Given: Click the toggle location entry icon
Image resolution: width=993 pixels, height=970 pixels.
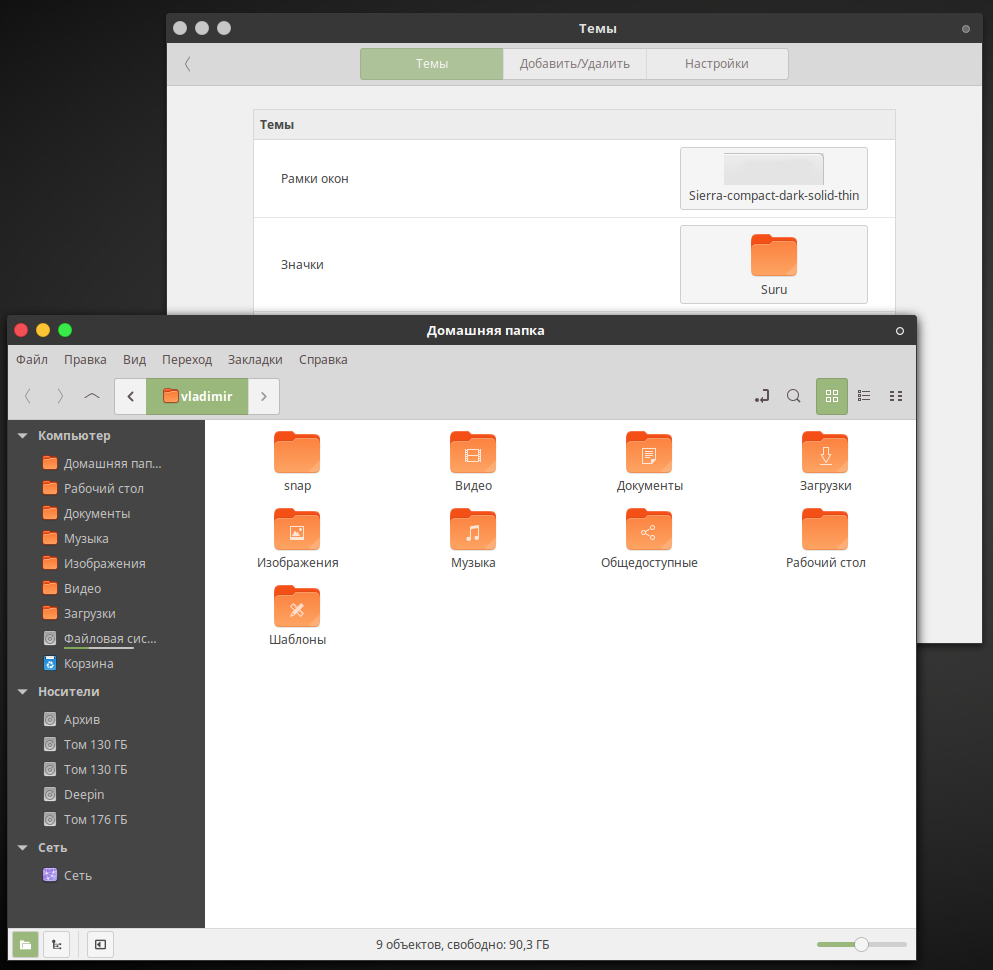Looking at the screenshot, I should point(761,396).
